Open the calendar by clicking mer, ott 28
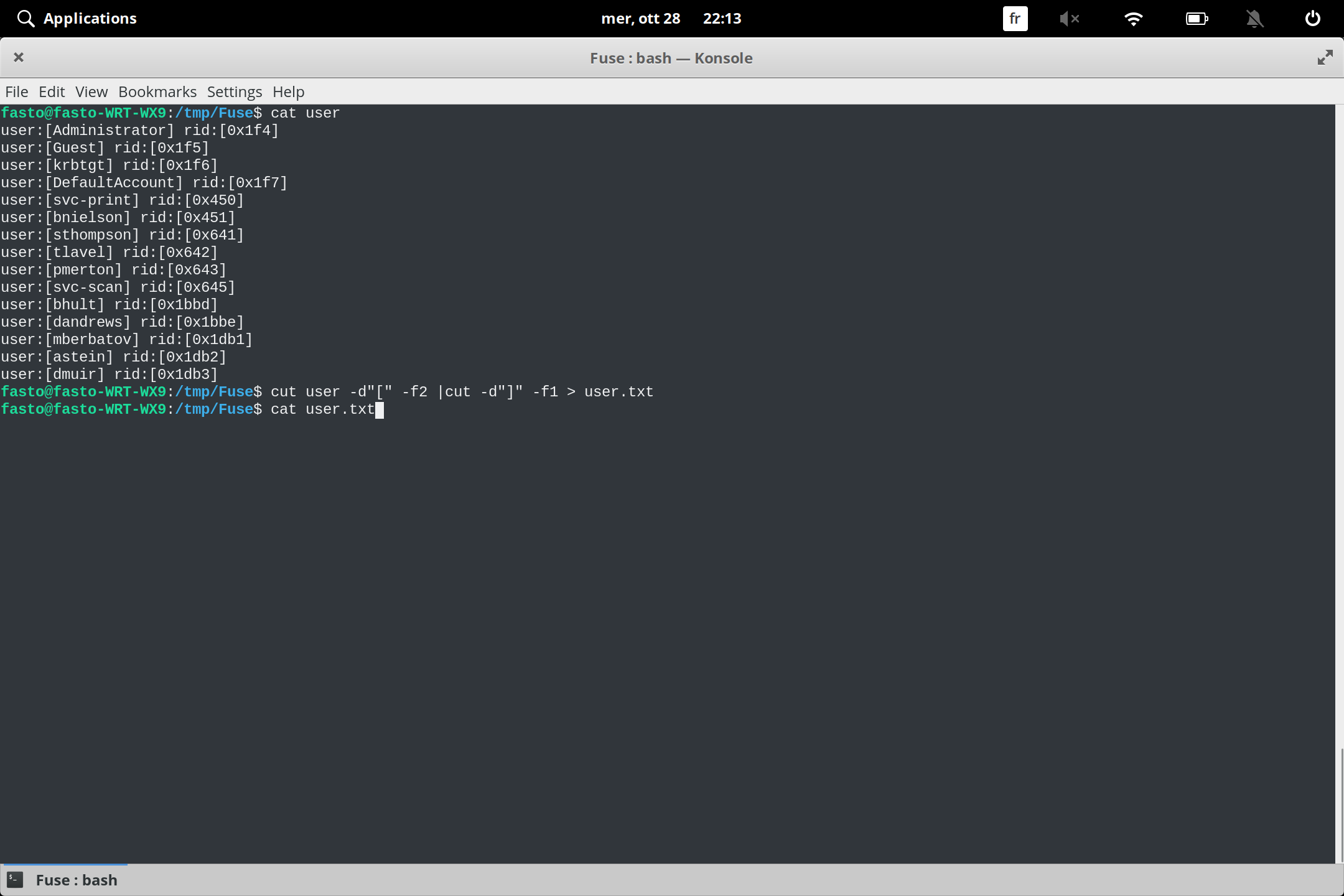Image resolution: width=1344 pixels, height=896 pixels. pyautogui.click(x=642, y=18)
